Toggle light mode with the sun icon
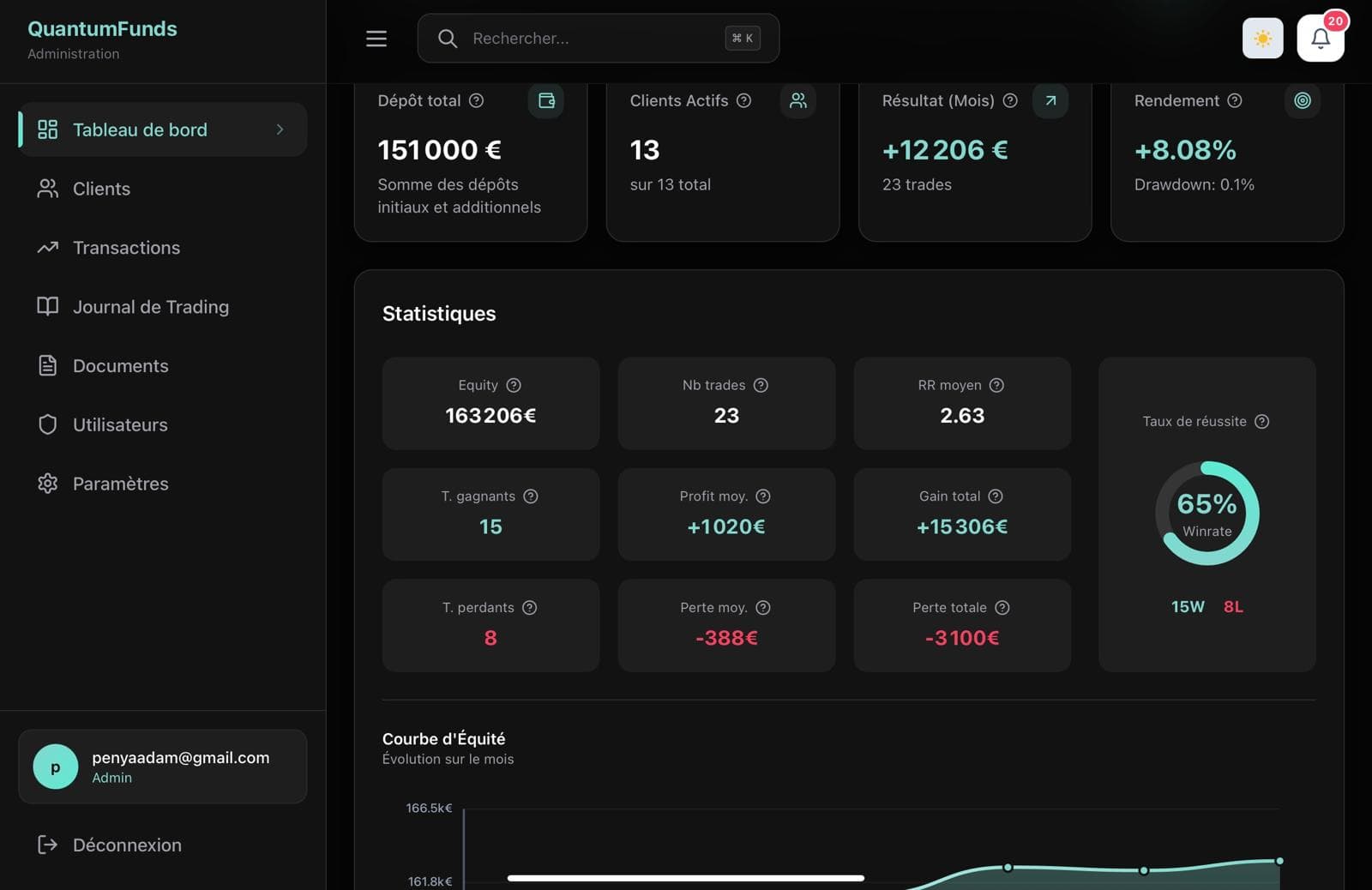Screen dimensions: 1372x890 click(1261, 39)
